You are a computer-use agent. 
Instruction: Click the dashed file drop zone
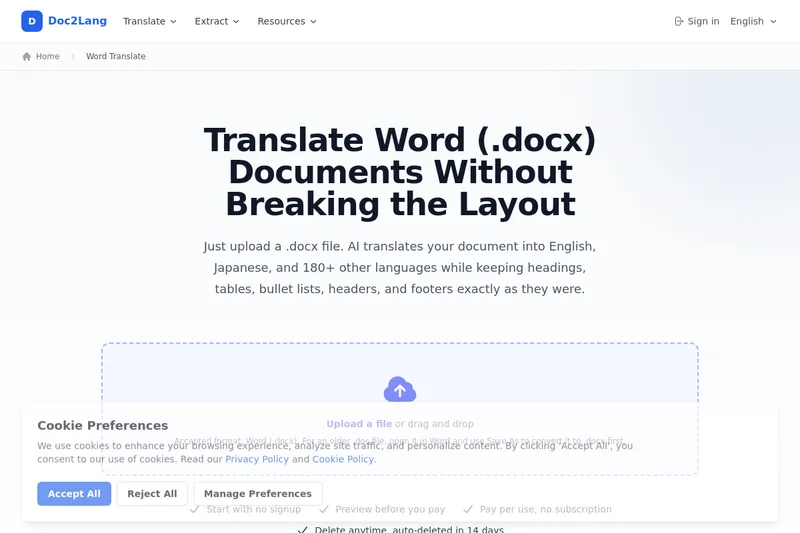(x=400, y=409)
